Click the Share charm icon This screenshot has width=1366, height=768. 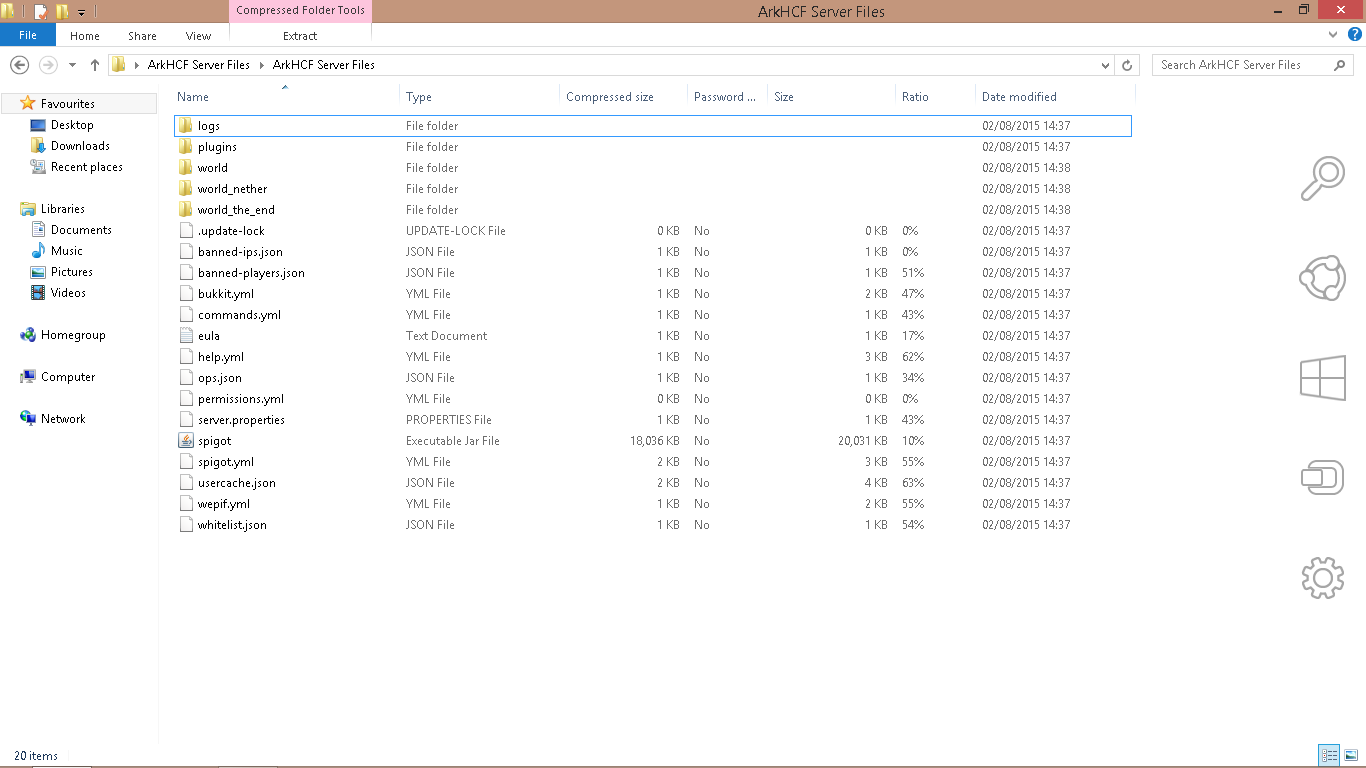(x=1322, y=278)
